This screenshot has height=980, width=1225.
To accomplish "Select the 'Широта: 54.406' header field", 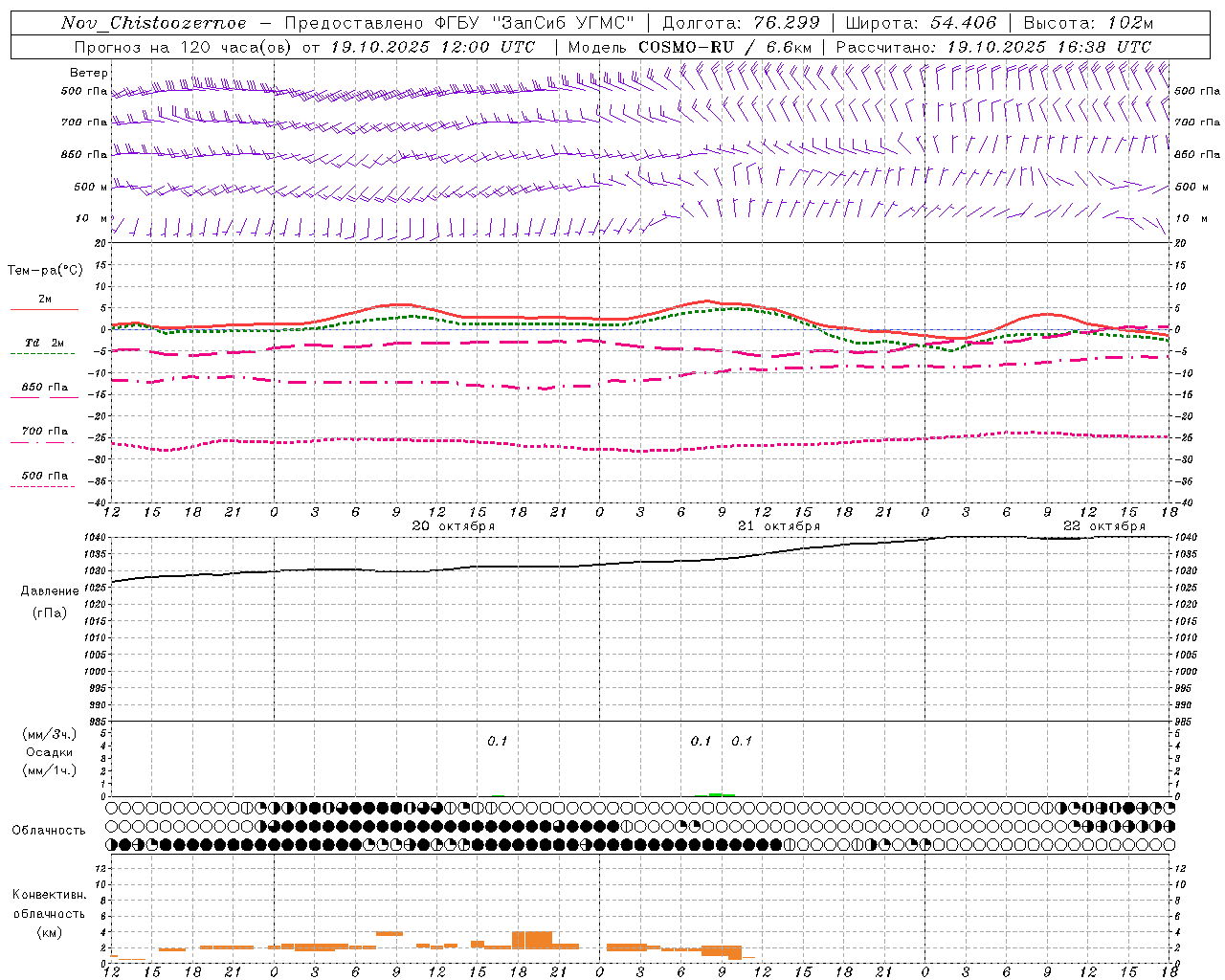I will coord(921,23).
